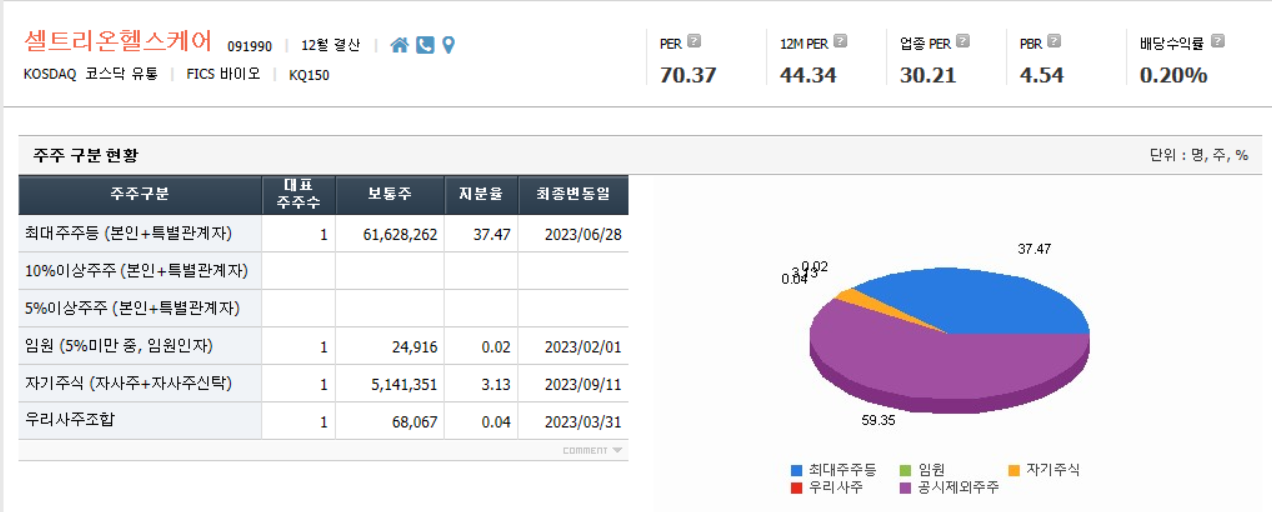Click the PBR value 4.54
Screen dimensions: 1272x512
pos(1042,75)
